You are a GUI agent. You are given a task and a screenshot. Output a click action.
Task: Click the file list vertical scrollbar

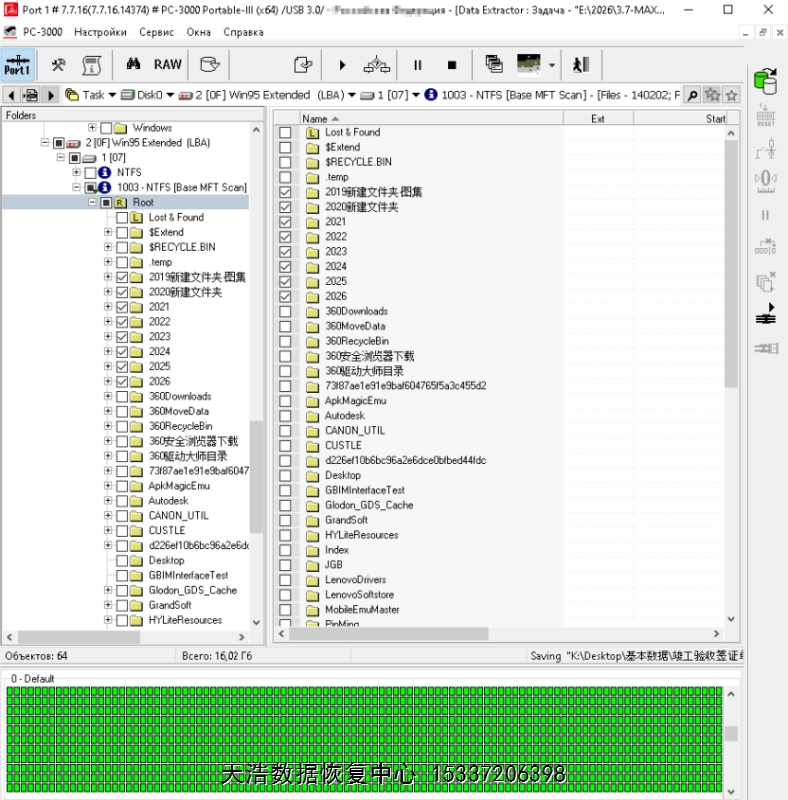(x=730, y=300)
